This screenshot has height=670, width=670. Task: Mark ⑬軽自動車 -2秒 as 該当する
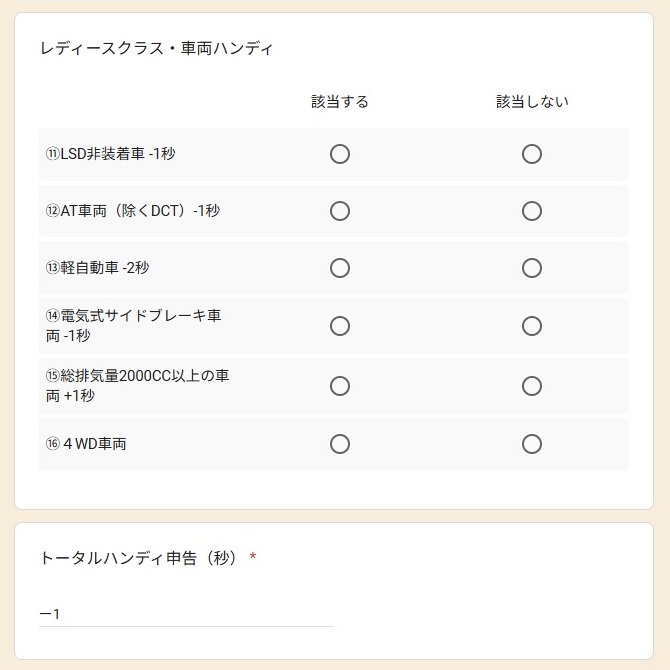point(340,268)
